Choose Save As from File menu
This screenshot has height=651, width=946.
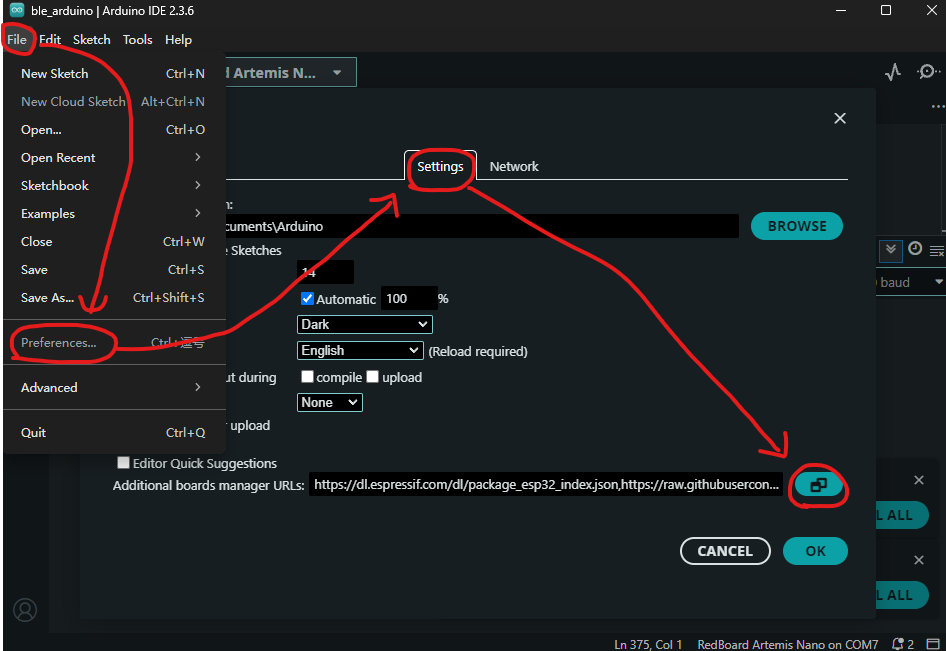pyautogui.click(x=48, y=298)
